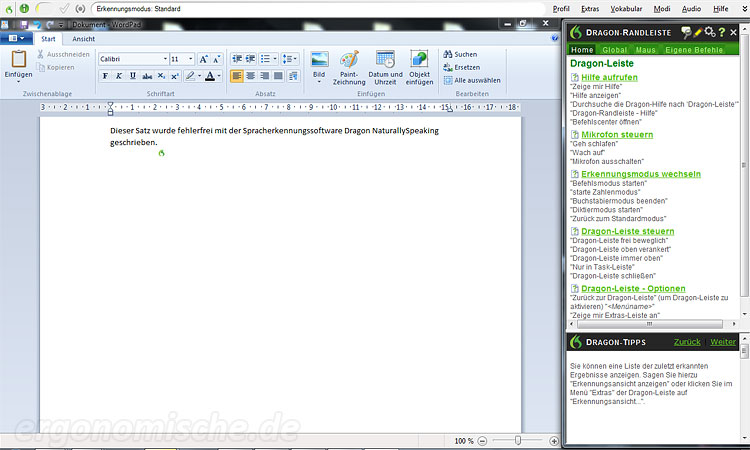Switch to the Global tab in Dragon sidebar
This screenshot has height=450, width=750.
click(x=615, y=50)
